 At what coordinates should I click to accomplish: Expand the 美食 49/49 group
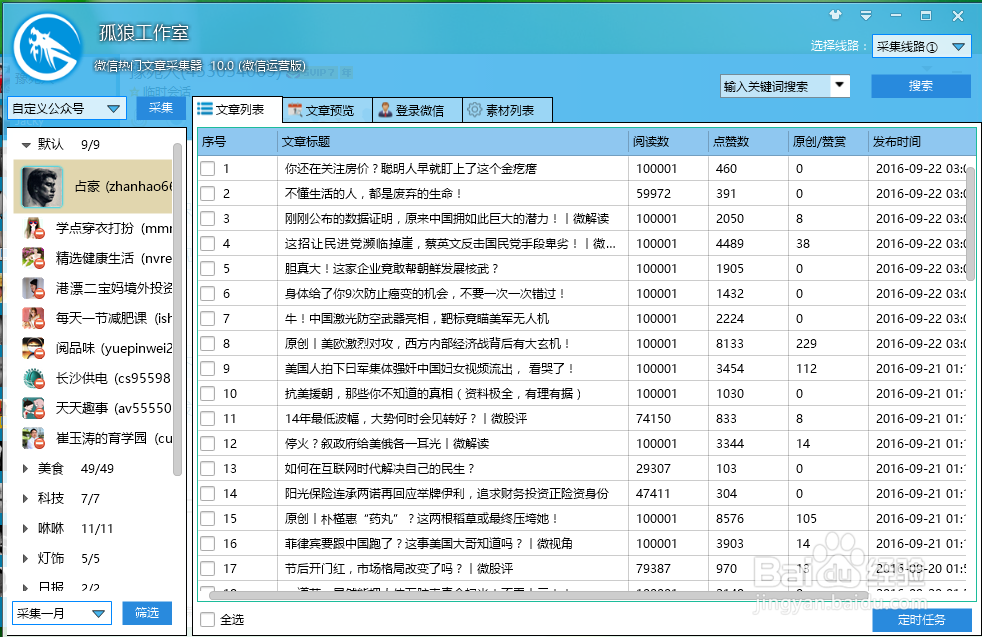(x=26, y=469)
